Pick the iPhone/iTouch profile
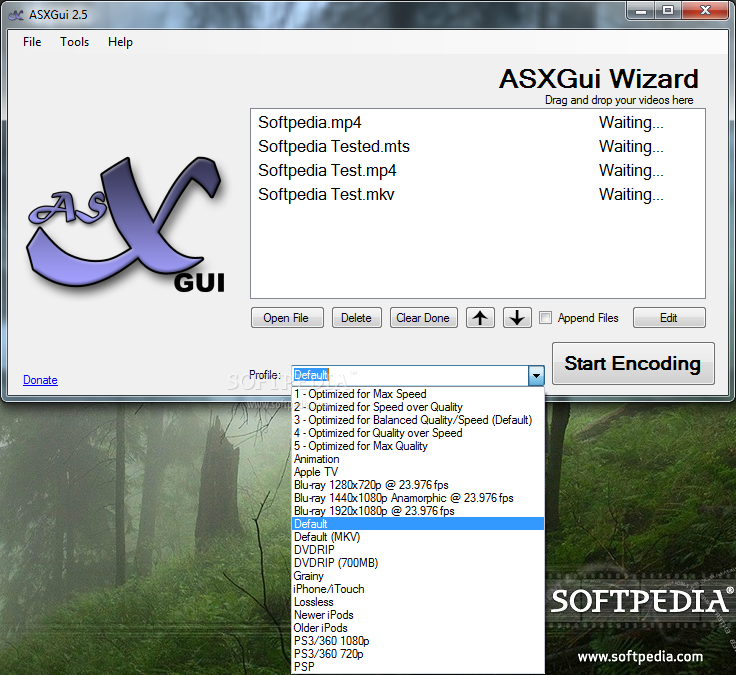The width and height of the screenshot is (736, 675). 418,589
